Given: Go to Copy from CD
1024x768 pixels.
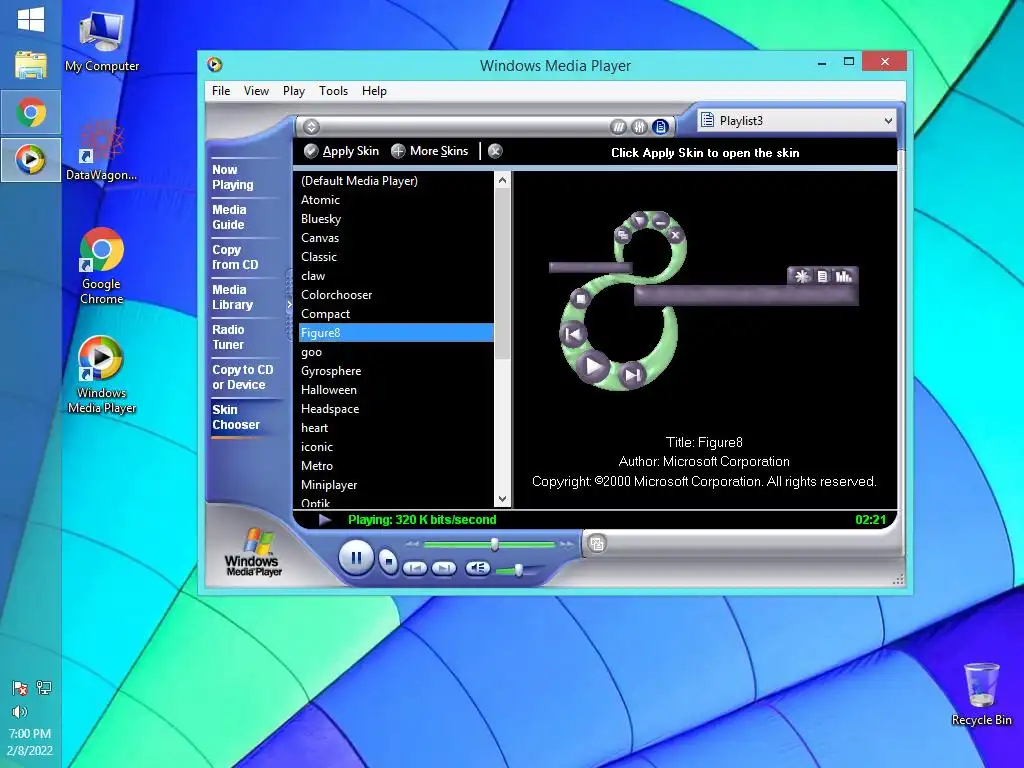Looking at the screenshot, I should (235, 257).
